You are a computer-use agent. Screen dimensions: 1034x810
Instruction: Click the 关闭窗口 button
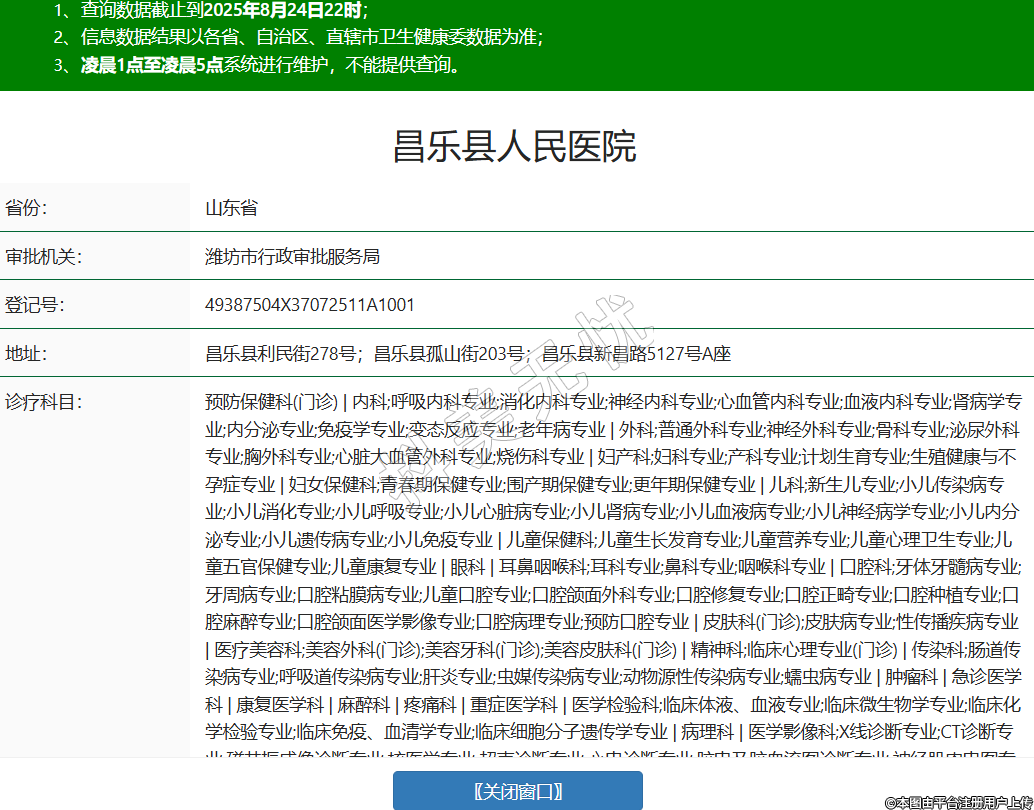pos(517,791)
